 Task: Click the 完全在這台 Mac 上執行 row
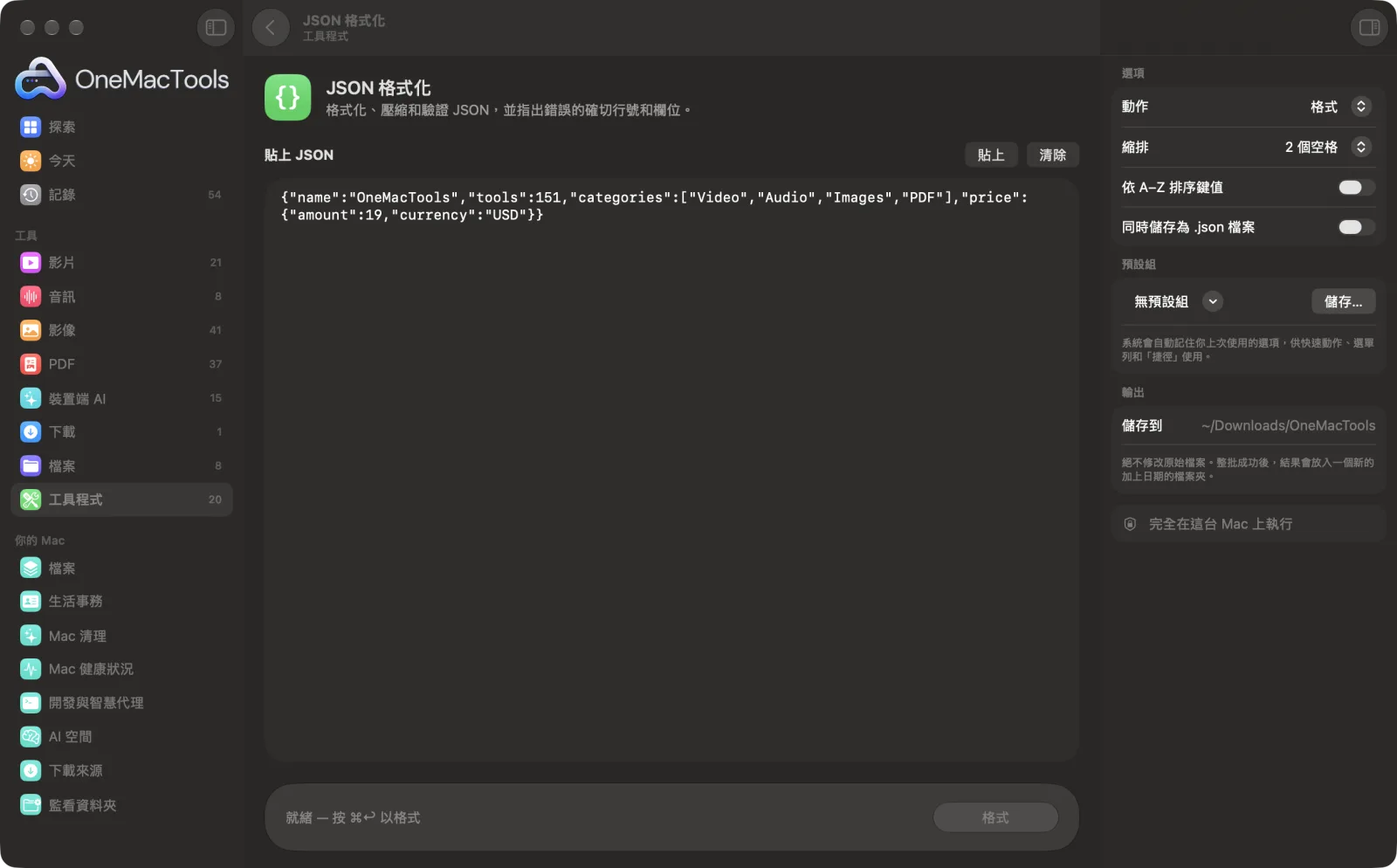click(x=1248, y=524)
